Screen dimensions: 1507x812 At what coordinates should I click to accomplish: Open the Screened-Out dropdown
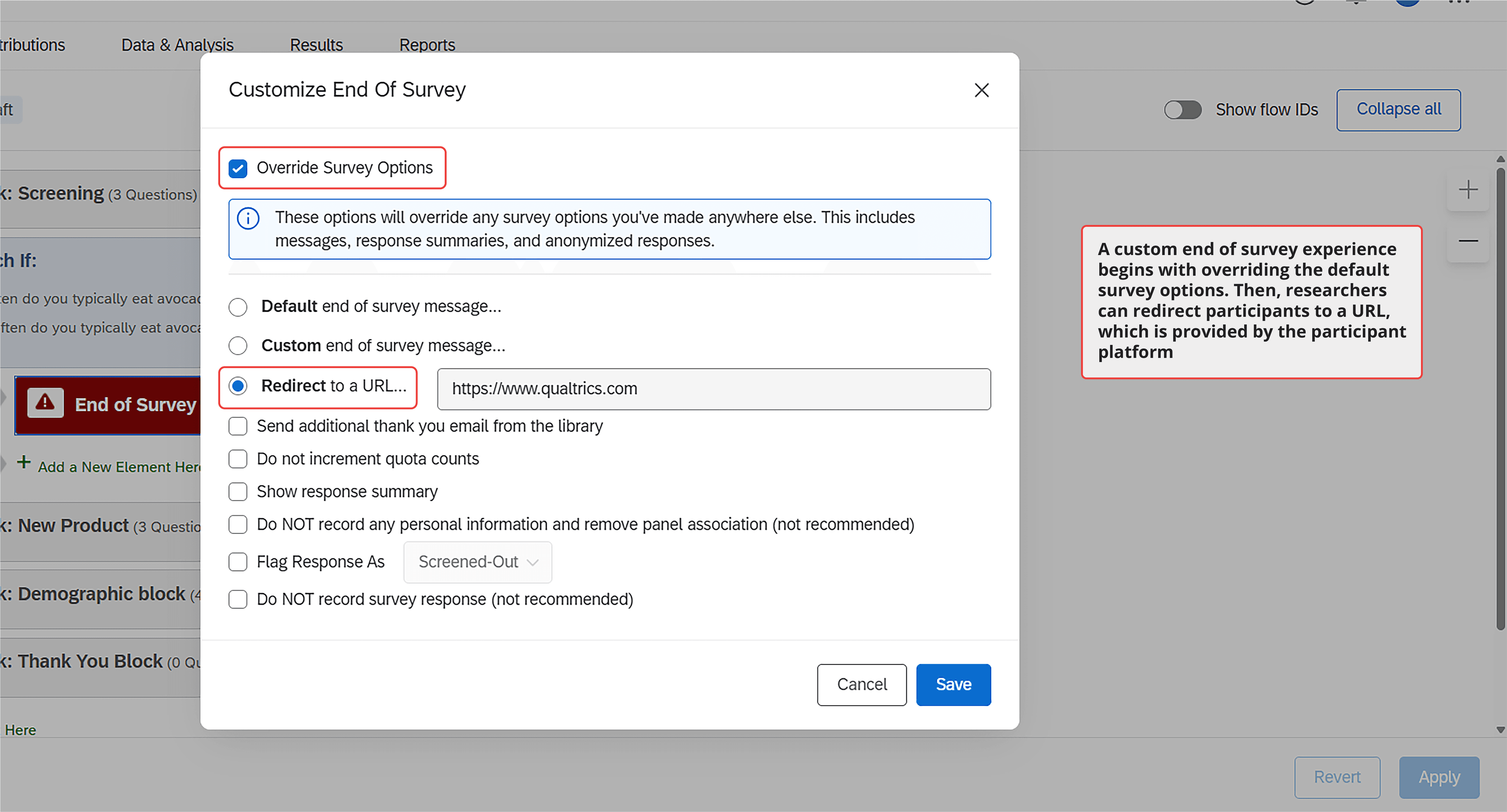[x=477, y=562]
